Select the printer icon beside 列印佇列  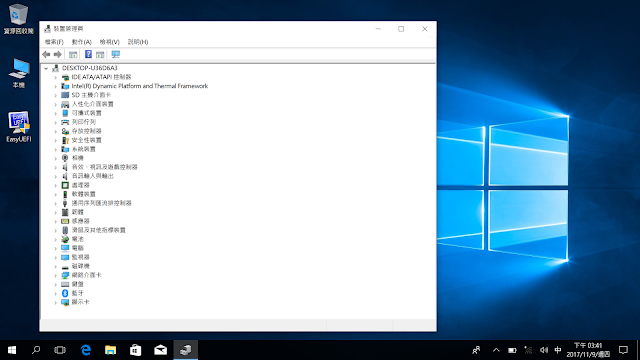[x=65, y=122]
